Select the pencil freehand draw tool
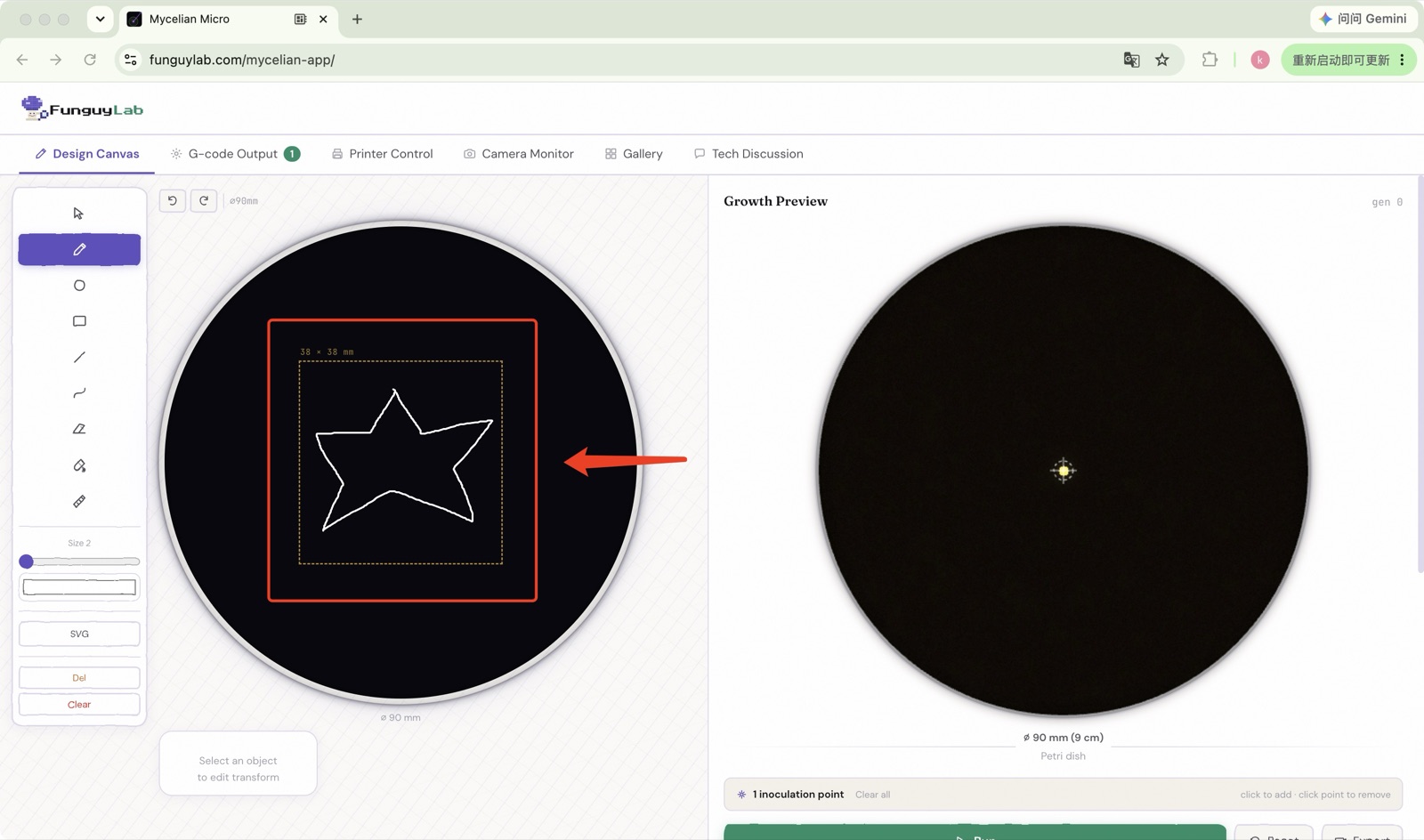This screenshot has height=840, width=1424. (79, 250)
